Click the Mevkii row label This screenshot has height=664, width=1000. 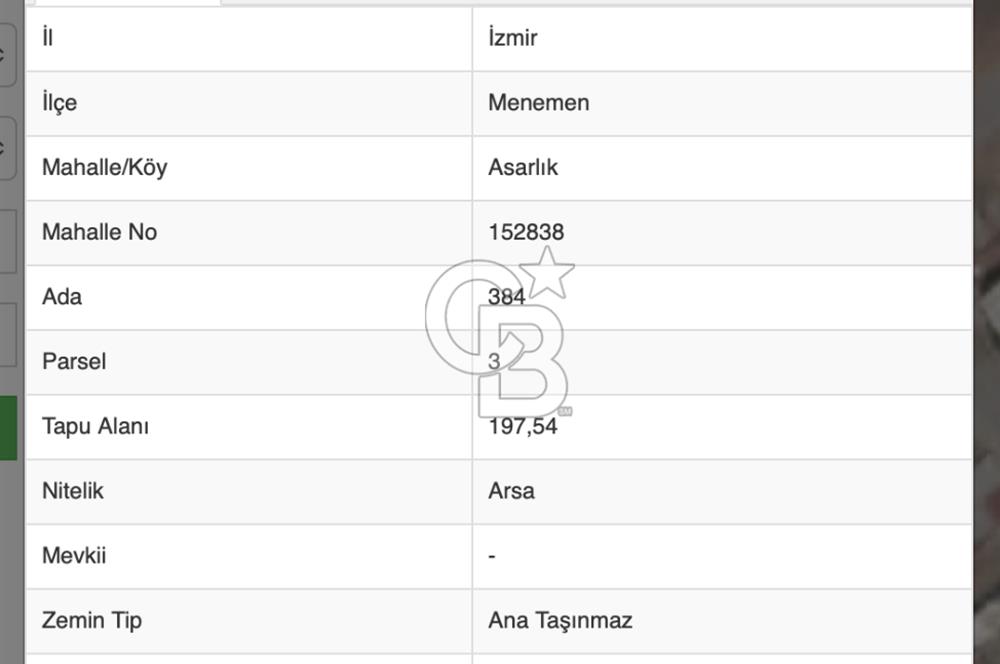point(74,556)
